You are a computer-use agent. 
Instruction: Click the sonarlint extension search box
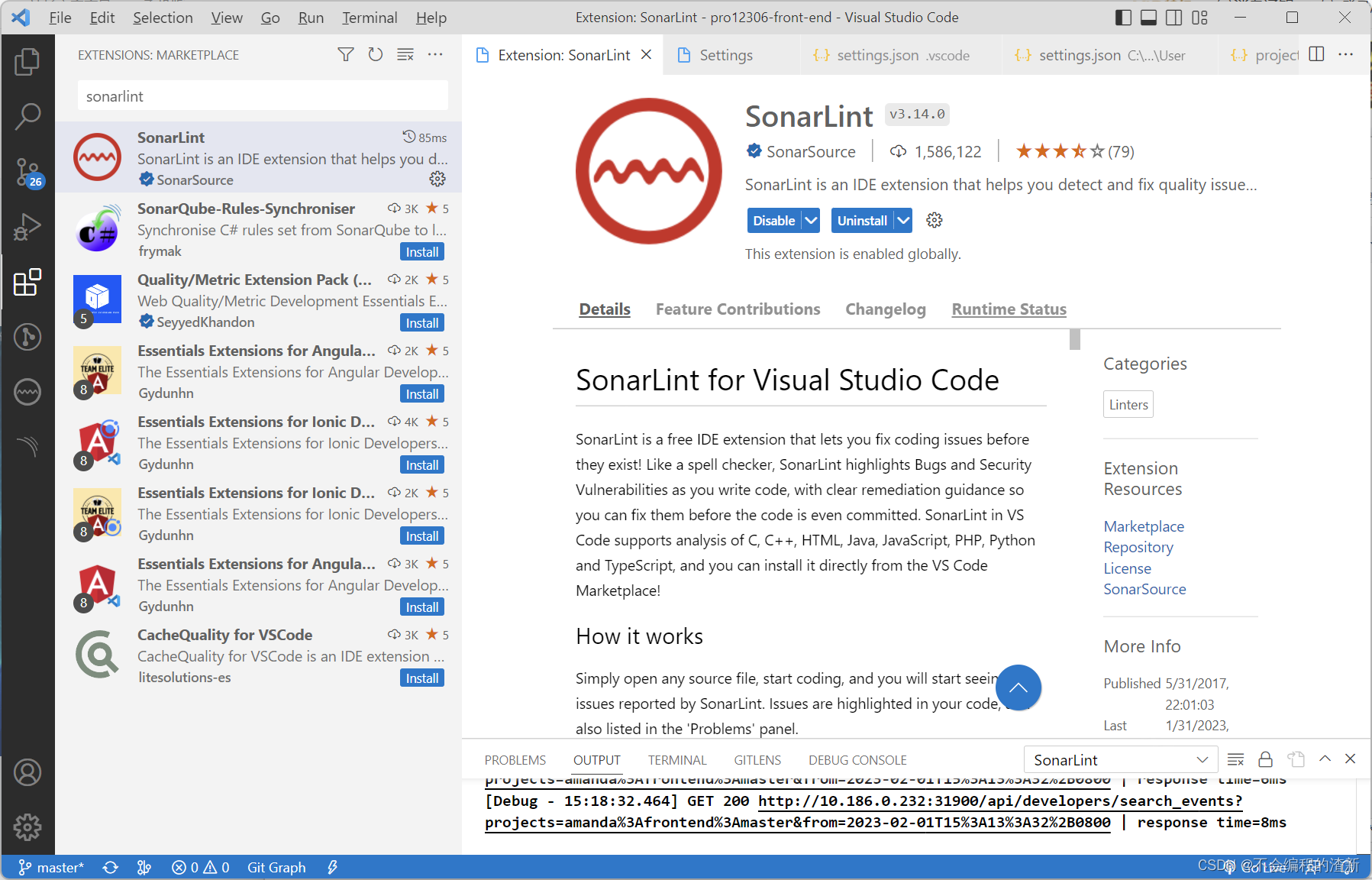click(x=263, y=96)
